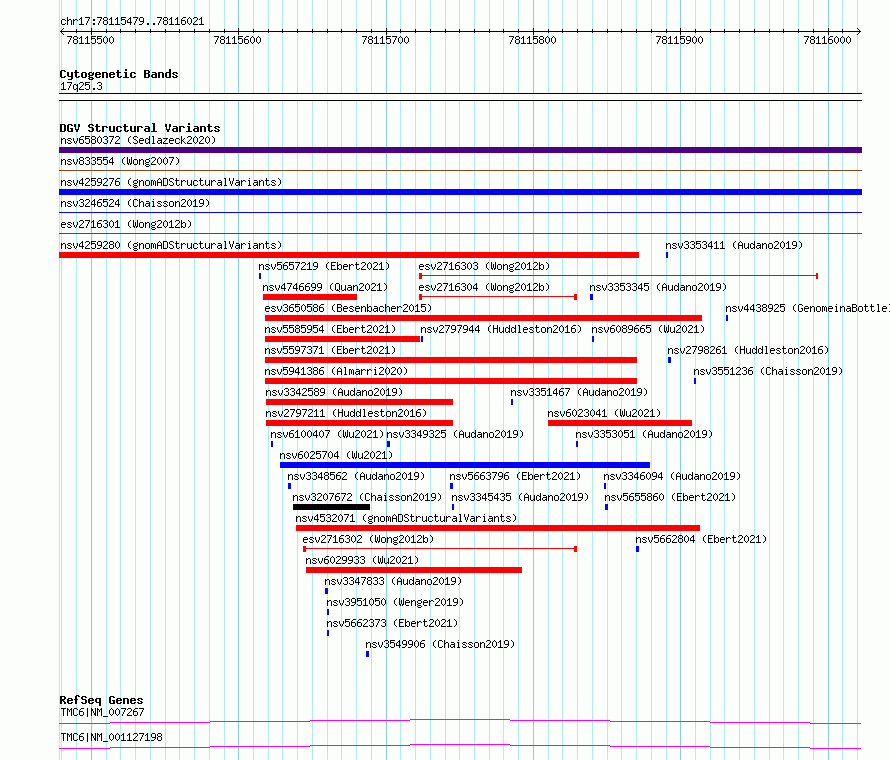Screen dimensions: 890x760
Task: Click nsv3951050 (Wenger2019) label
Action: pos(395,602)
